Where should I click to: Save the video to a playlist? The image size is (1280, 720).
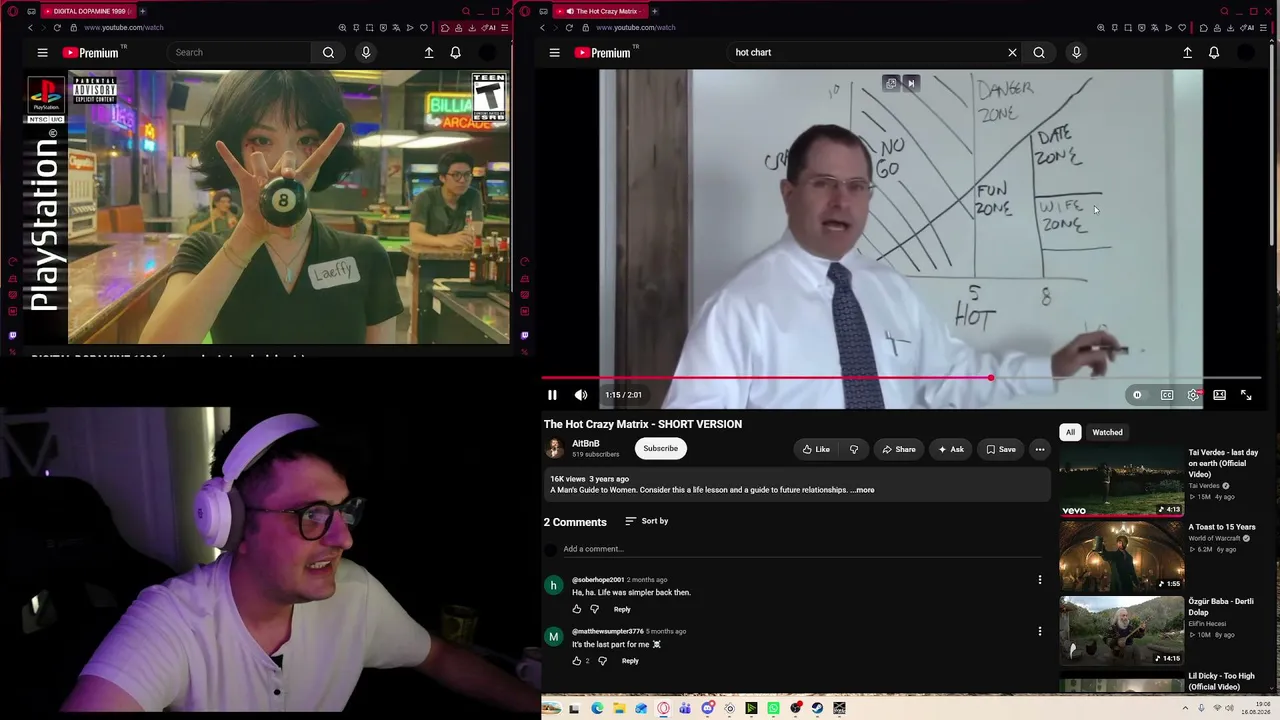[x=1000, y=450]
